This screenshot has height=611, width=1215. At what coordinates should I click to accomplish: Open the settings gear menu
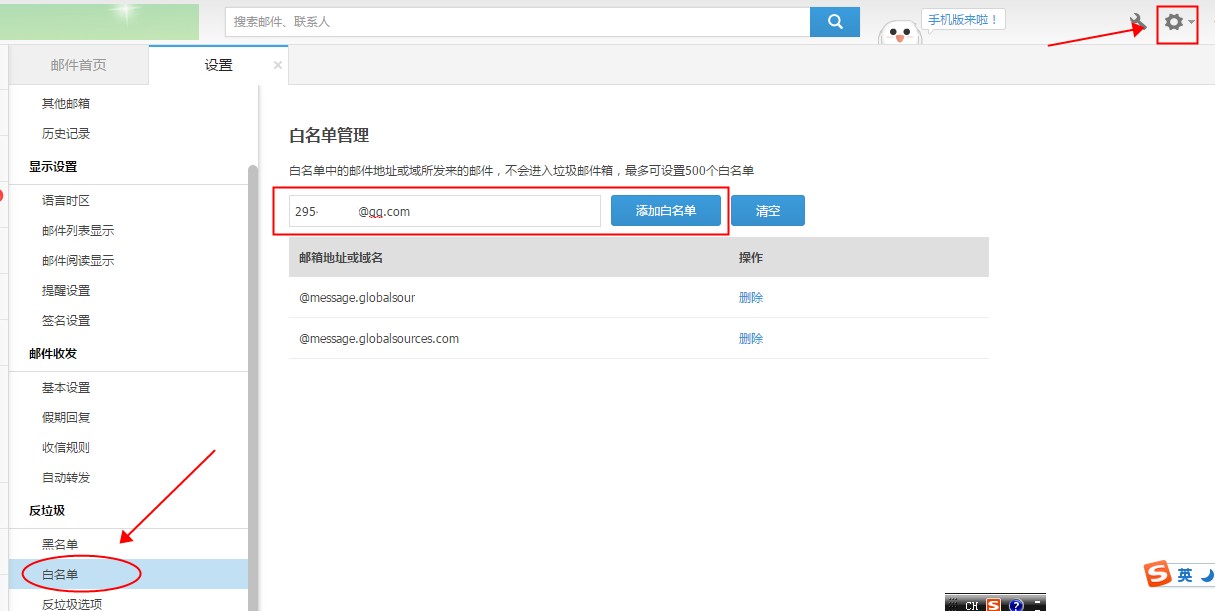(x=1174, y=22)
